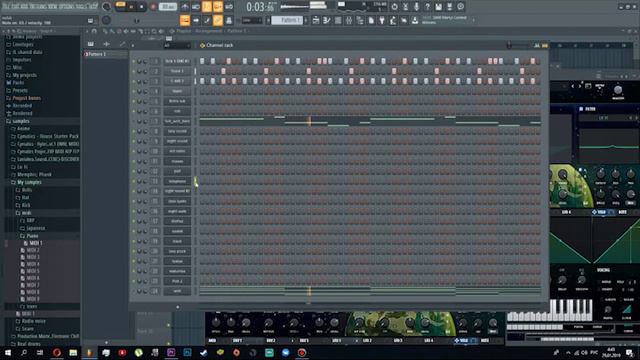Expand the My projects folder in browser
Screen dimensions: 640x360
[24, 75]
